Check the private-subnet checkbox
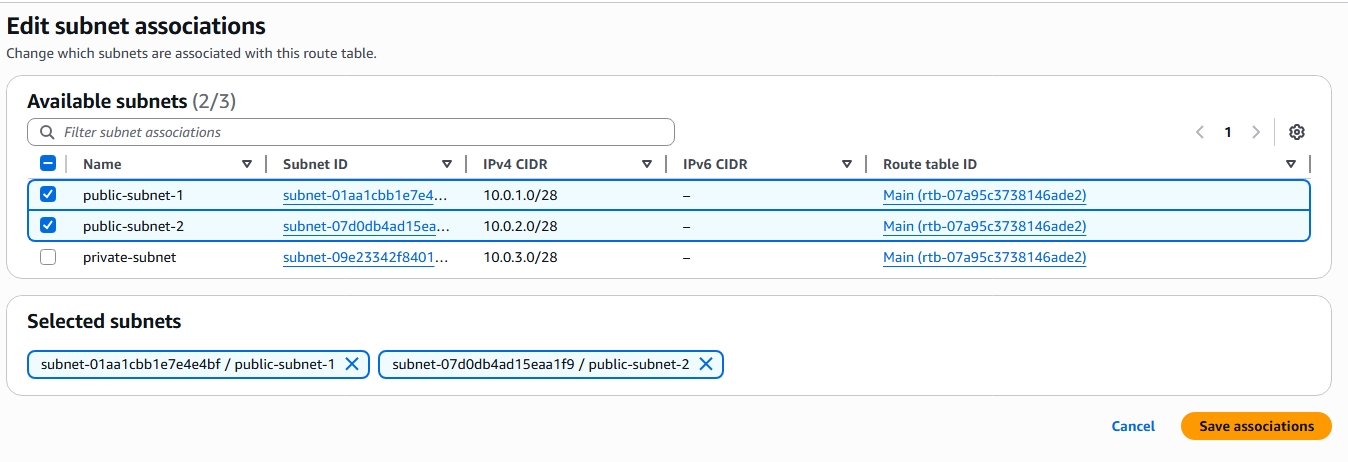This screenshot has width=1348, height=462. 48,258
